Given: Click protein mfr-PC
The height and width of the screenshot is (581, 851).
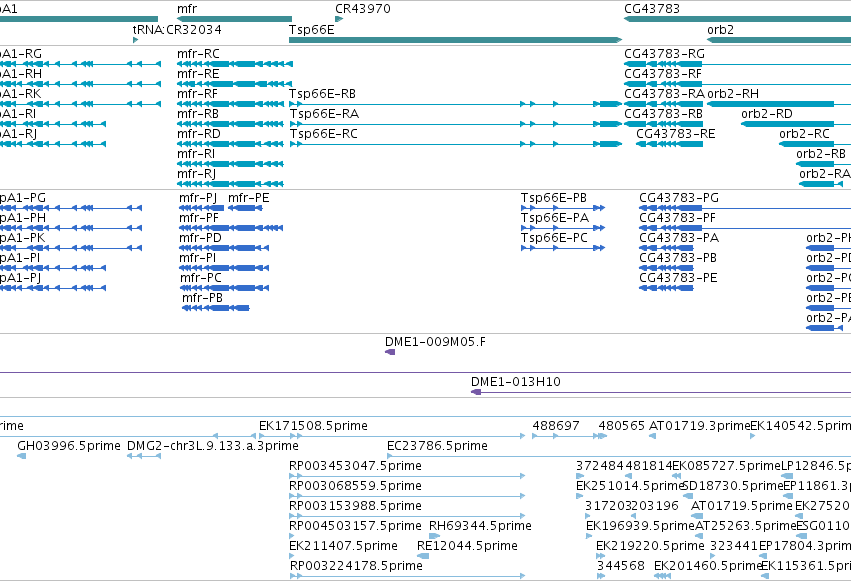Looking at the screenshot, I should coord(224,288).
